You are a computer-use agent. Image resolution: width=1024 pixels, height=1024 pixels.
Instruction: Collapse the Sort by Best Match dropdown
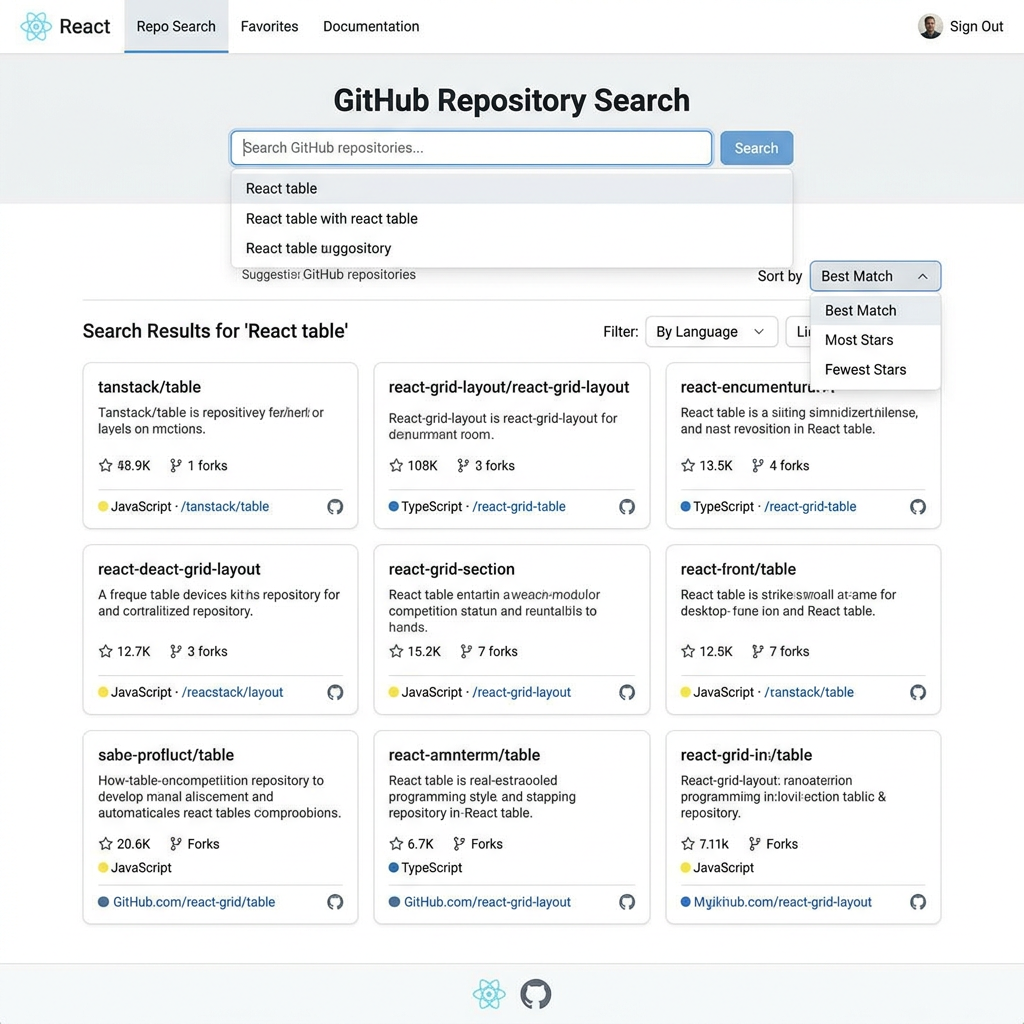click(x=875, y=276)
